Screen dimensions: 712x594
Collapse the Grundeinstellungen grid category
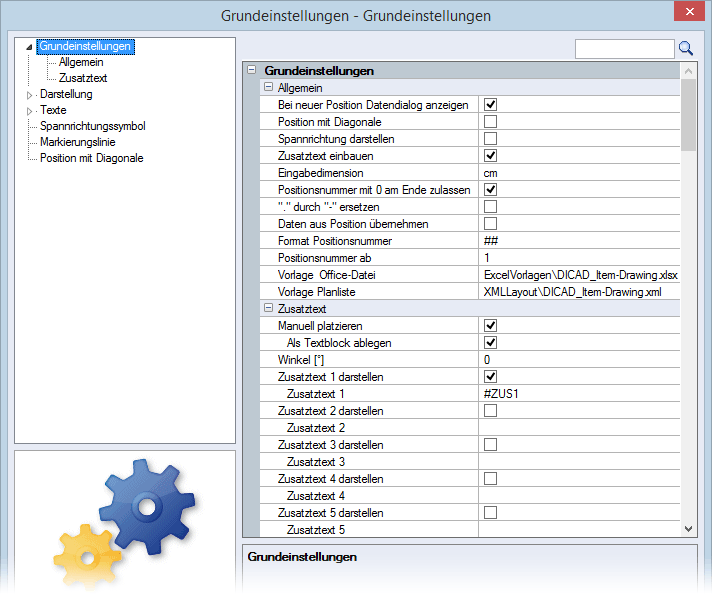pos(251,70)
